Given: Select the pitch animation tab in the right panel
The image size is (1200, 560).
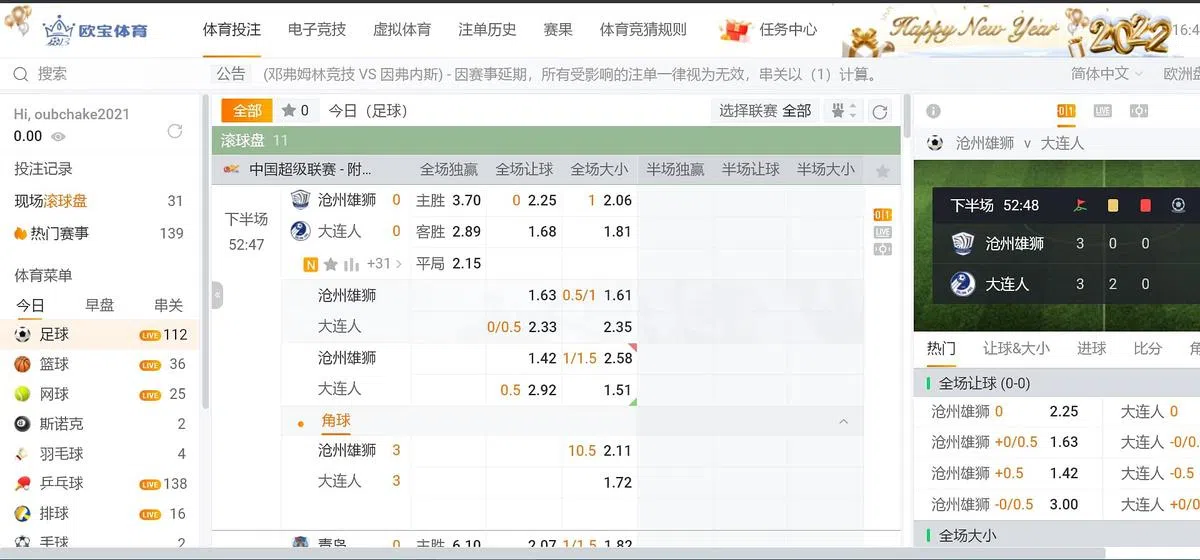Looking at the screenshot, I should [1138, 111].
